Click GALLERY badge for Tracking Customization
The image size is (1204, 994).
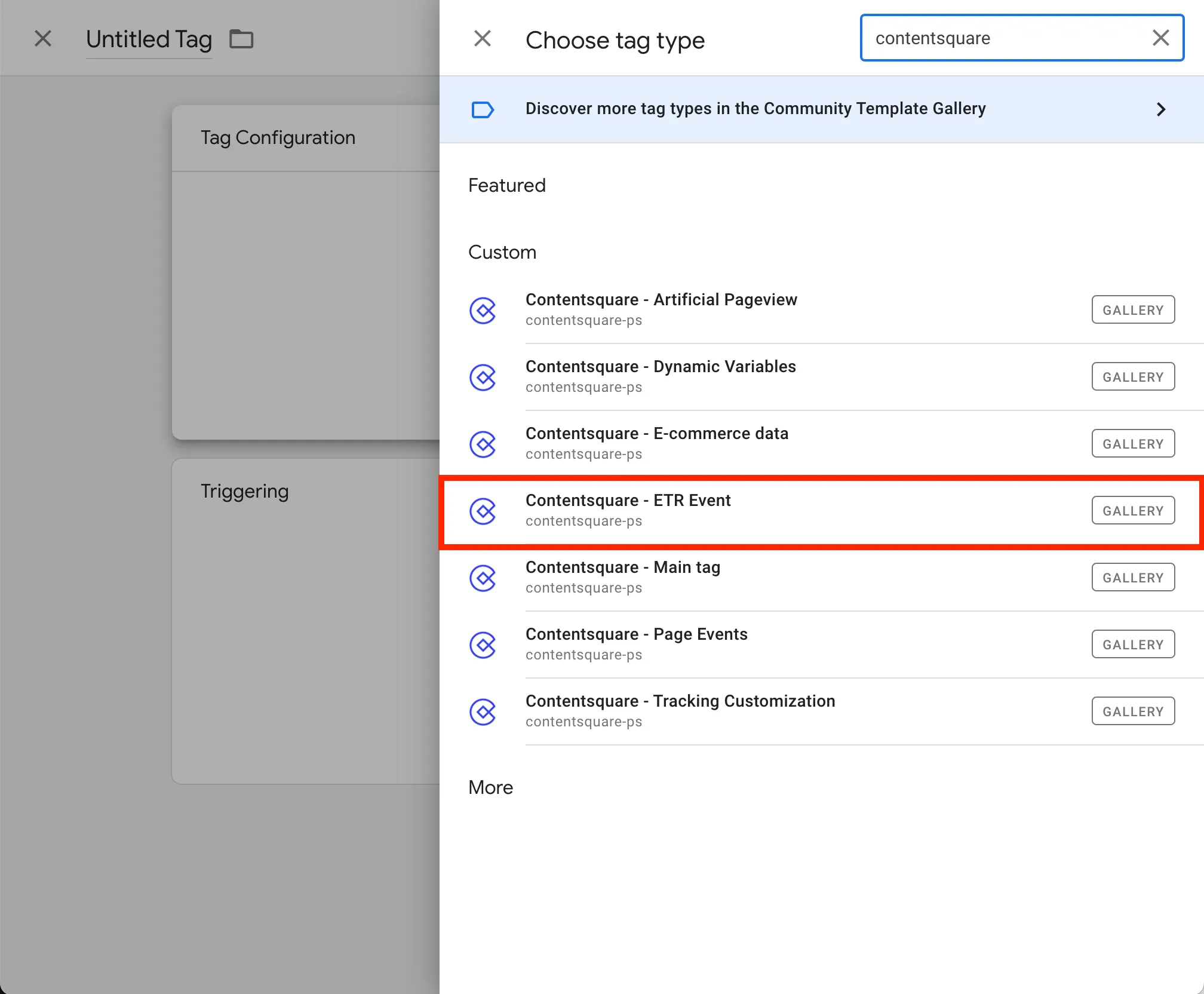tap(1133, 711)
